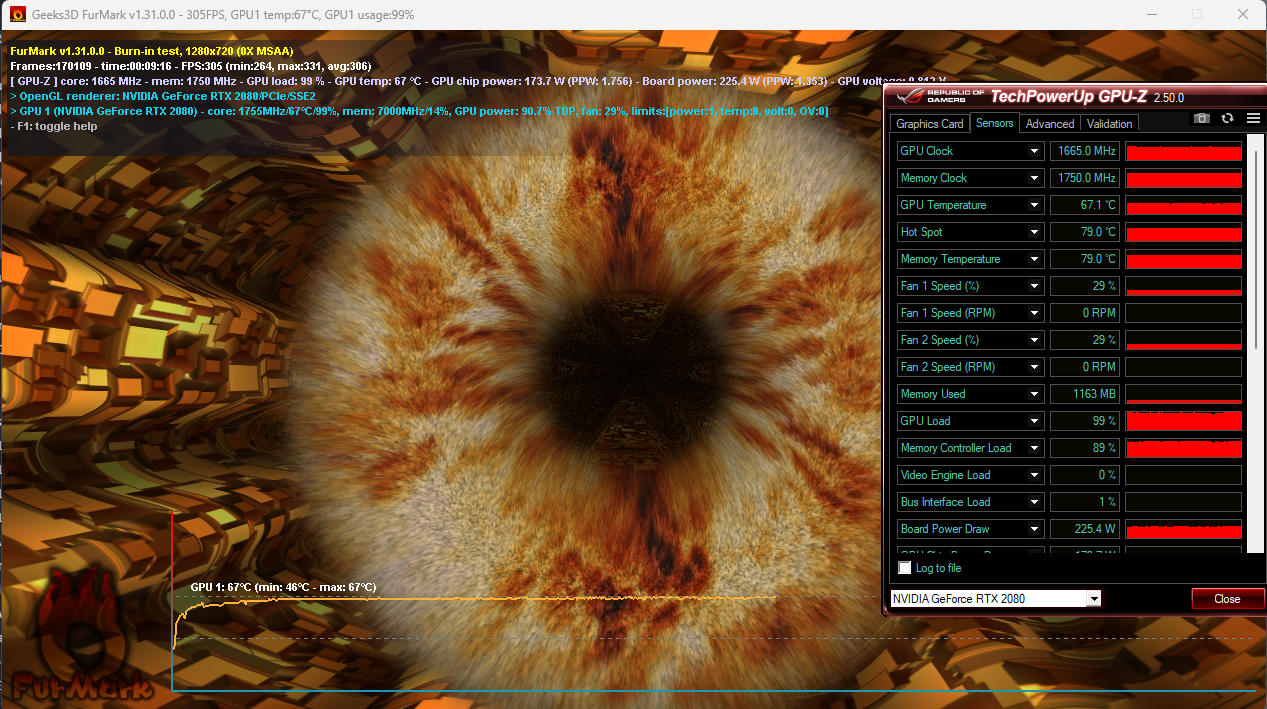Viewport: 1267px width, 709px height.
Task: Enable the Log to file checkbox
Action: pos(905,568)
